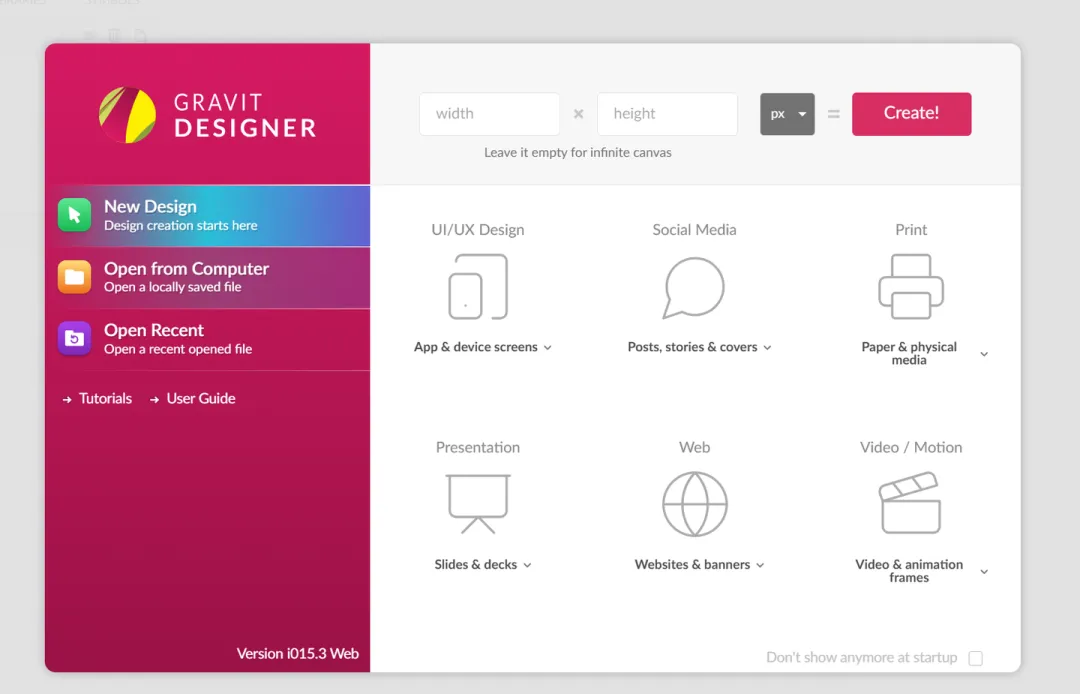Viewport: 1080px width, 694px height.
Task: Select the Social Media speech bubble icon
Action: tap(694, 288)
